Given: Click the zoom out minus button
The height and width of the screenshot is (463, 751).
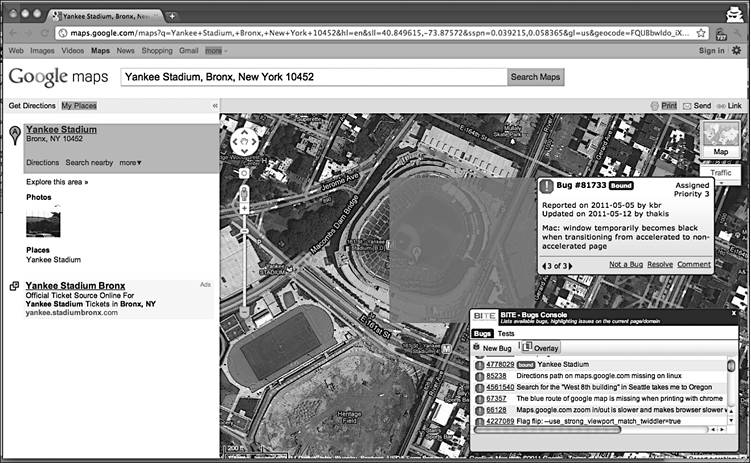Looking at the screenshot, I should point(244,313).
